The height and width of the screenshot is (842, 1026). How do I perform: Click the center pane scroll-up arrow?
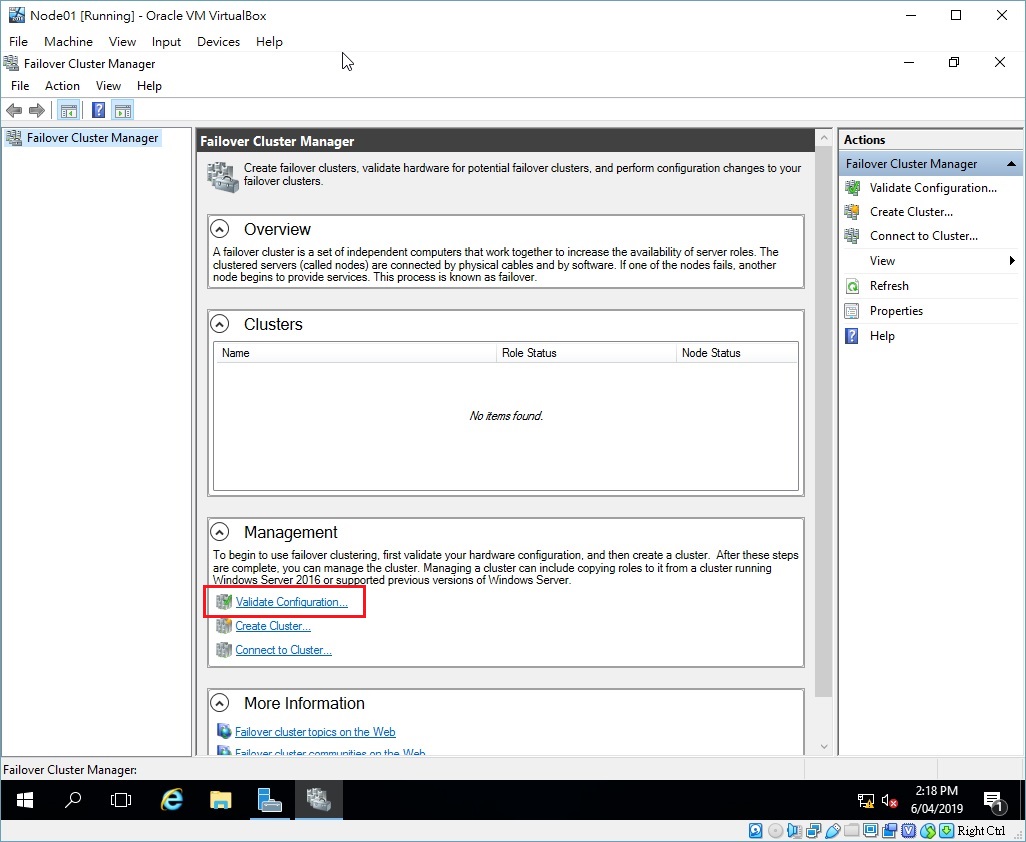tap(824, 138)
